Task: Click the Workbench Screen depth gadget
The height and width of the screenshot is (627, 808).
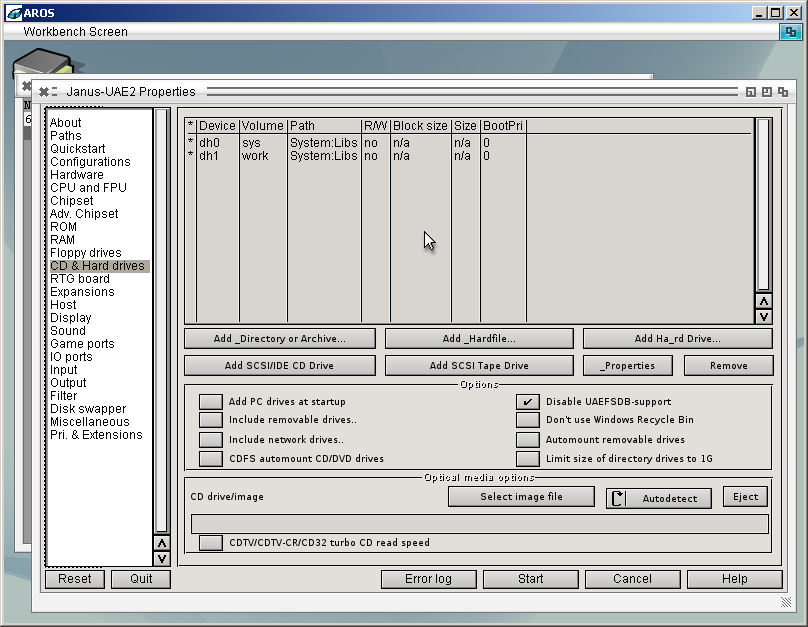Action: (790, 32)
